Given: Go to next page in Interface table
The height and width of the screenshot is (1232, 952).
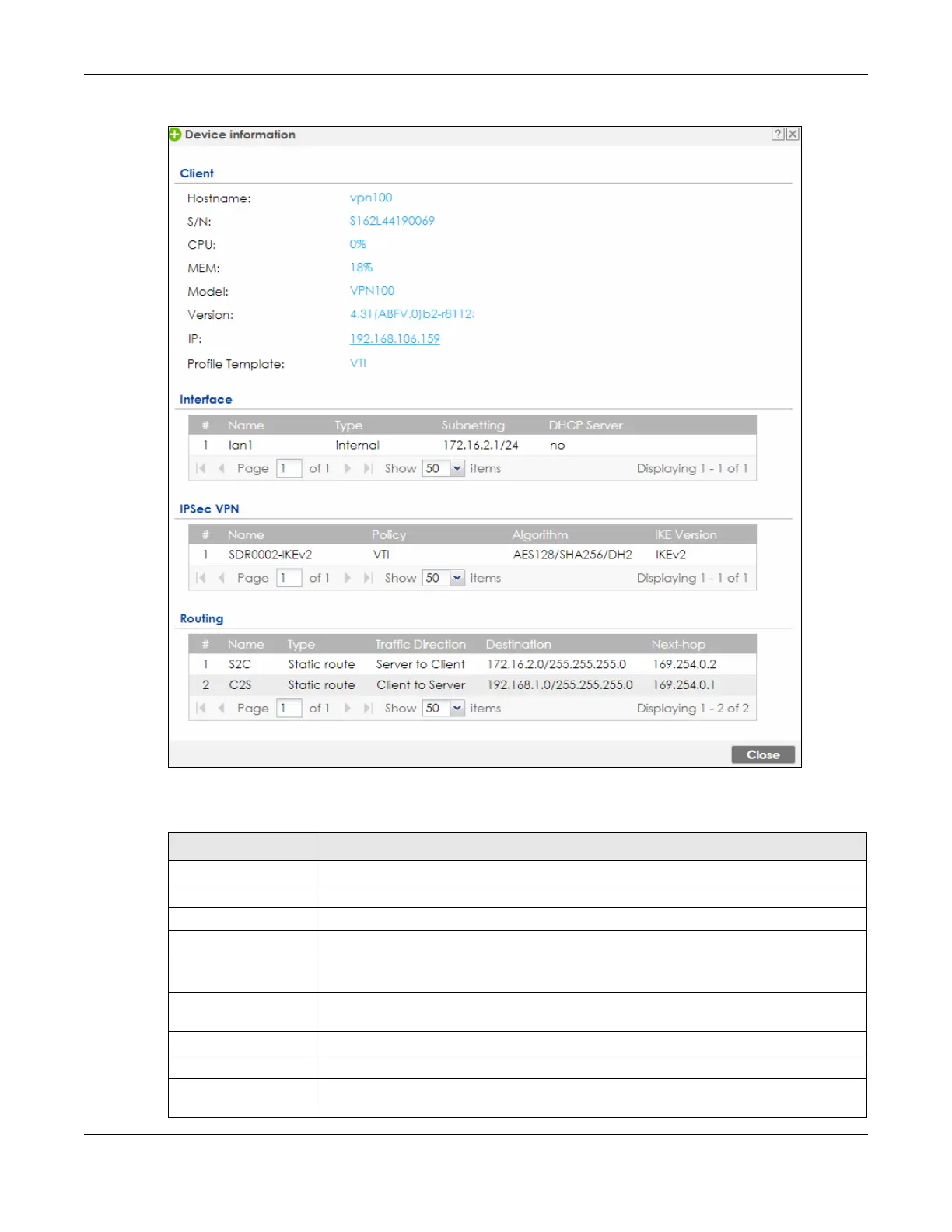Looking at the screenshot, I should pos(348,468).
